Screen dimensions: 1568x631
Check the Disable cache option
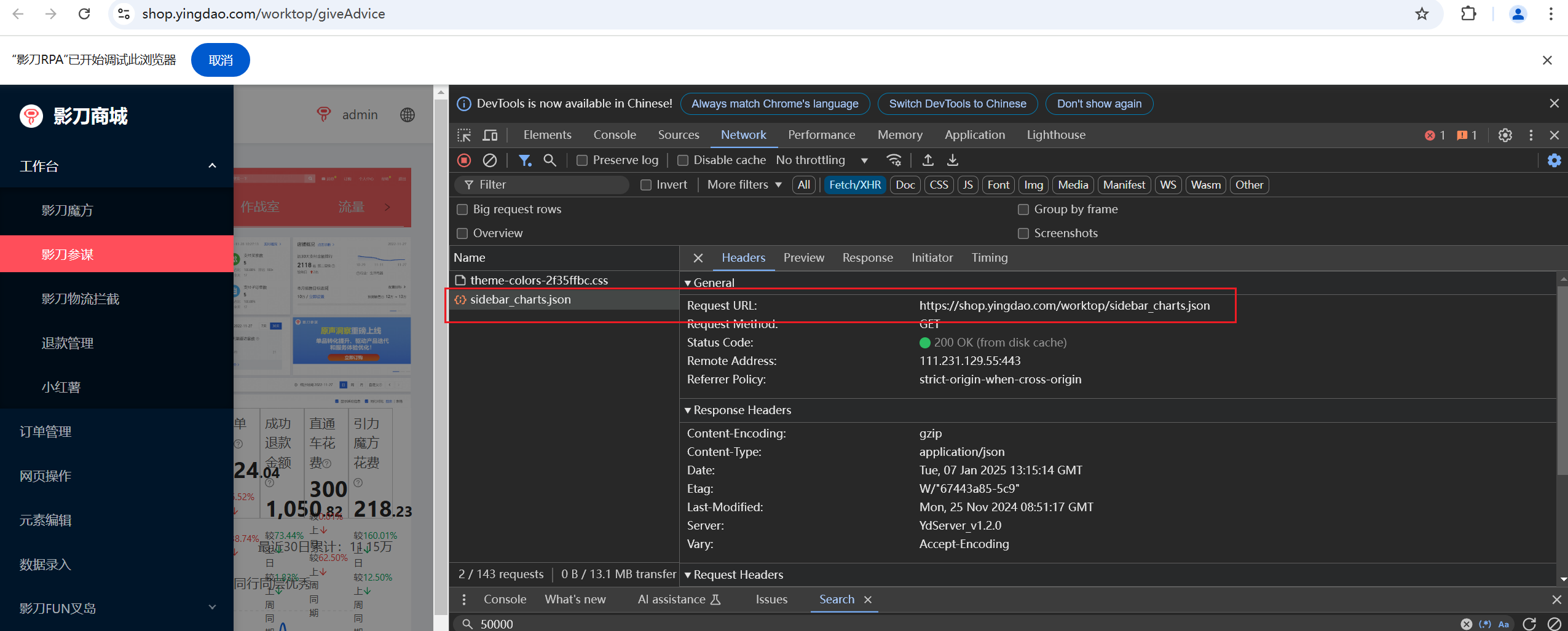coord(682,160)
